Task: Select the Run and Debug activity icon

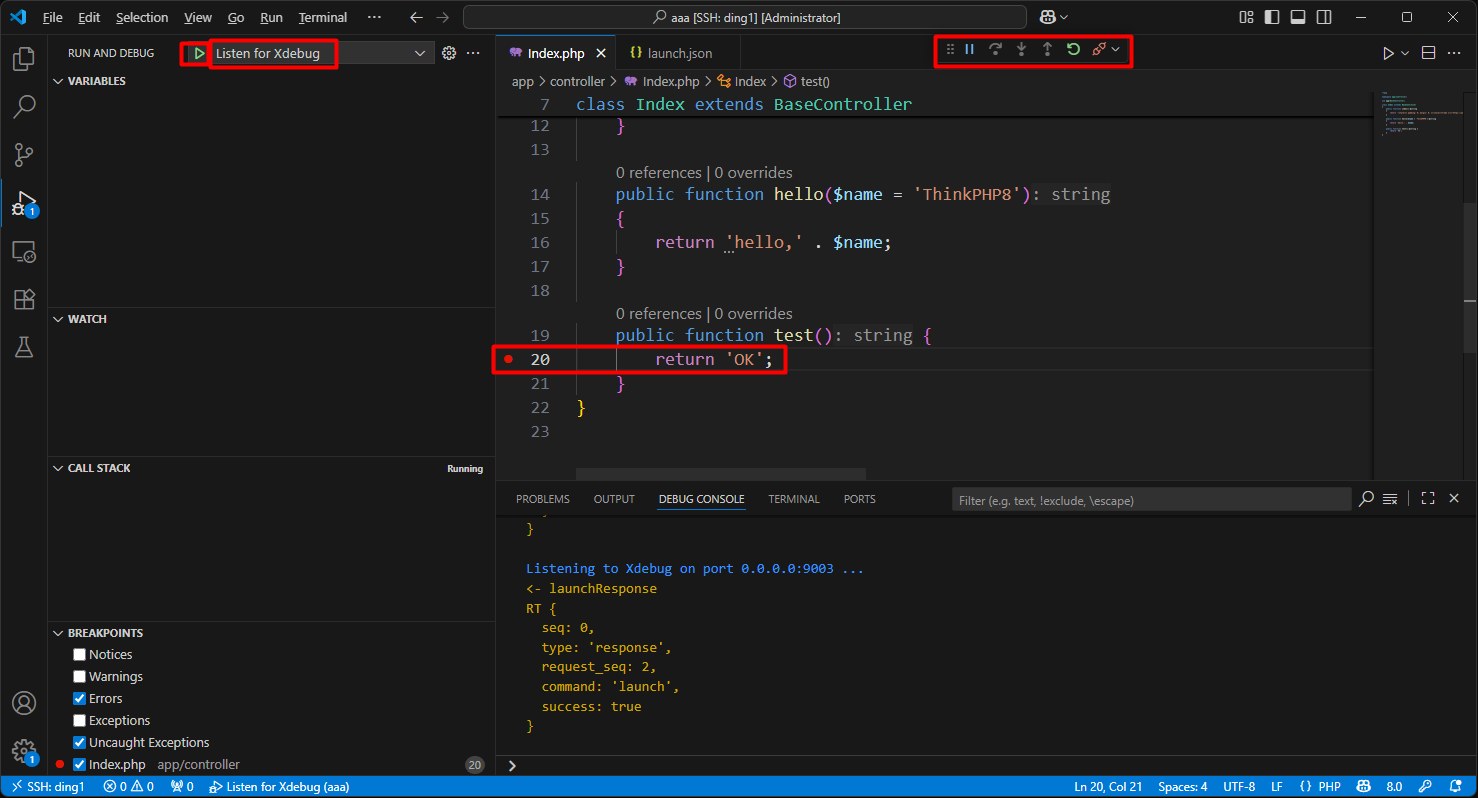Action: (x=24, y=204)
